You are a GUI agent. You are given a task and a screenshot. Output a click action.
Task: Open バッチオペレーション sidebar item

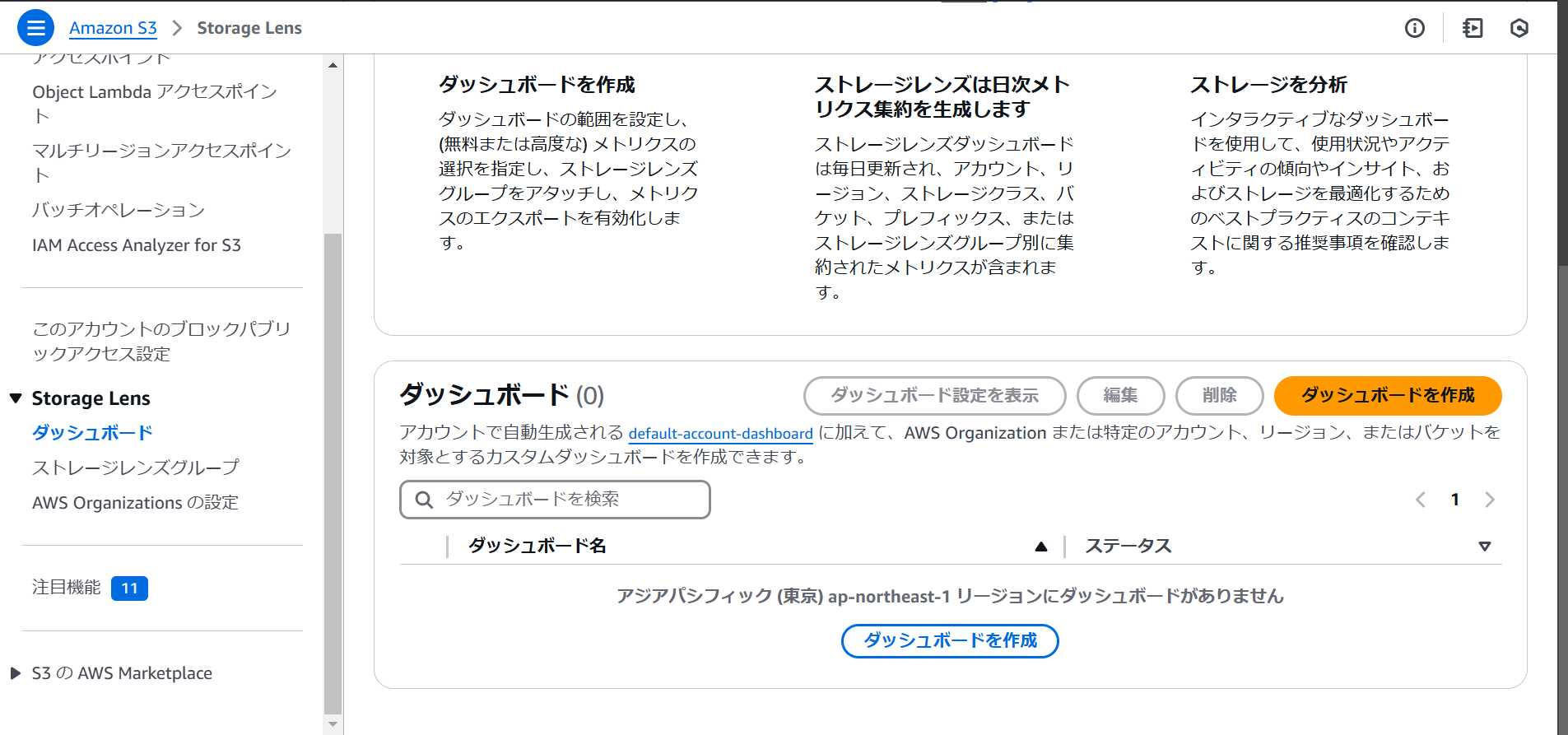click(x=119, y=210)
